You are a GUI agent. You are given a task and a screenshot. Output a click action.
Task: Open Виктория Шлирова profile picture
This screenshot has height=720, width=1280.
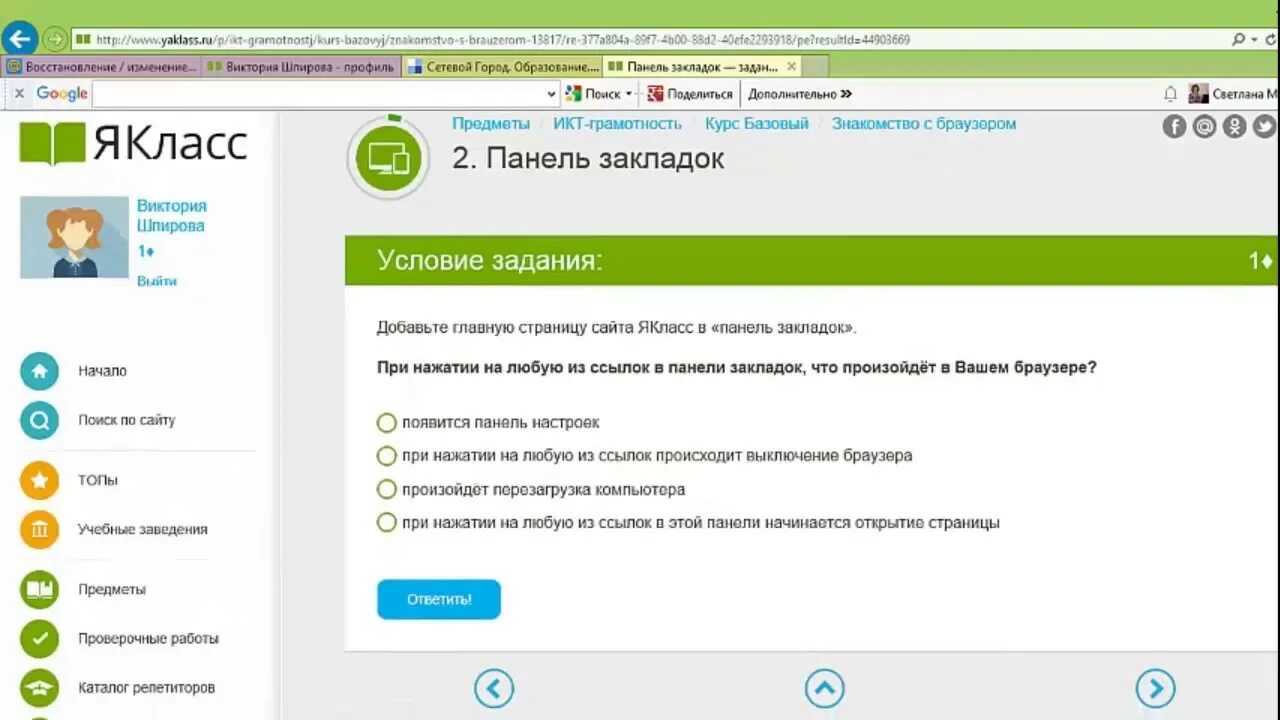point(74,237)
